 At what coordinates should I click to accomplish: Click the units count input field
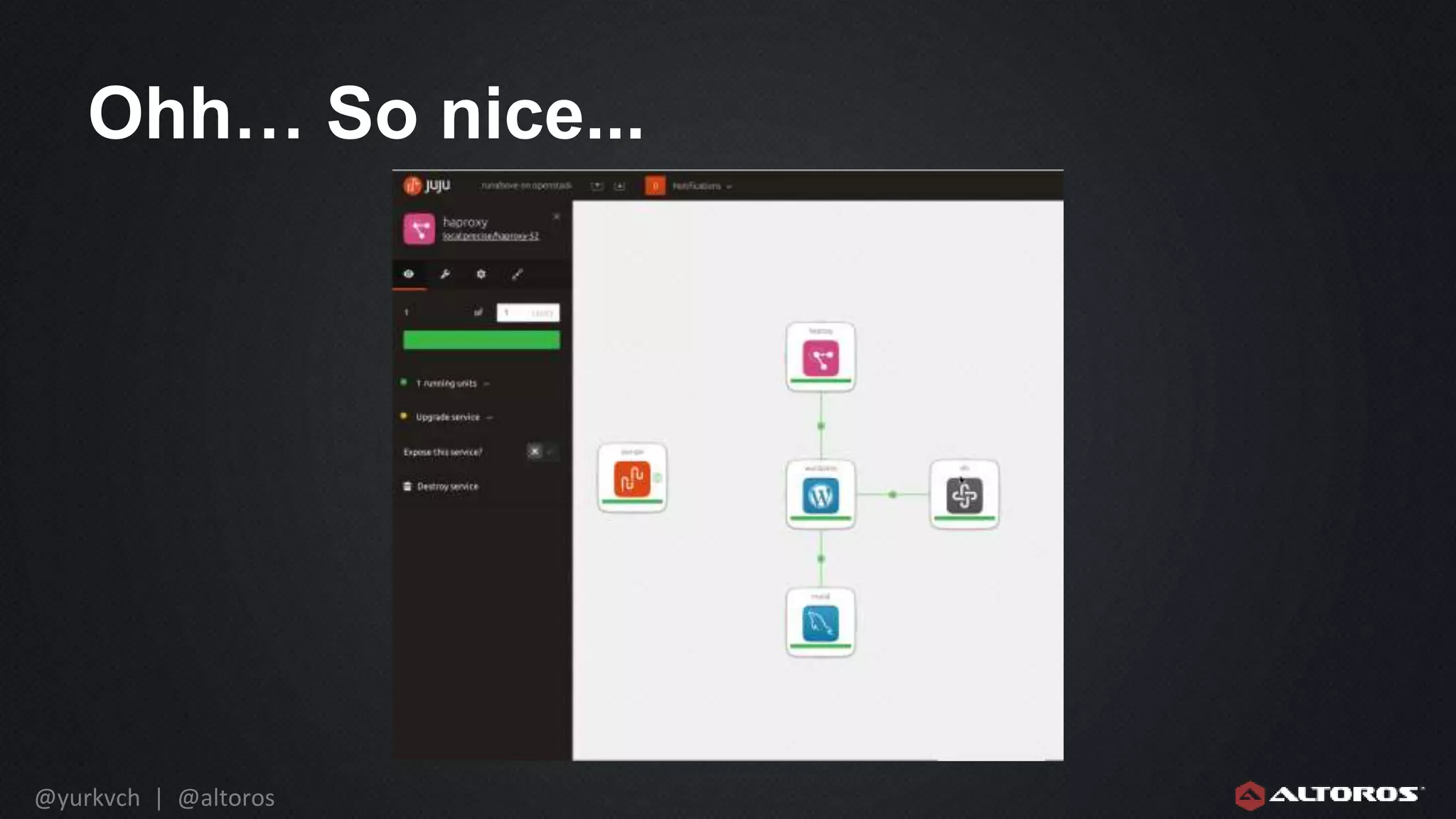point(528,313)
